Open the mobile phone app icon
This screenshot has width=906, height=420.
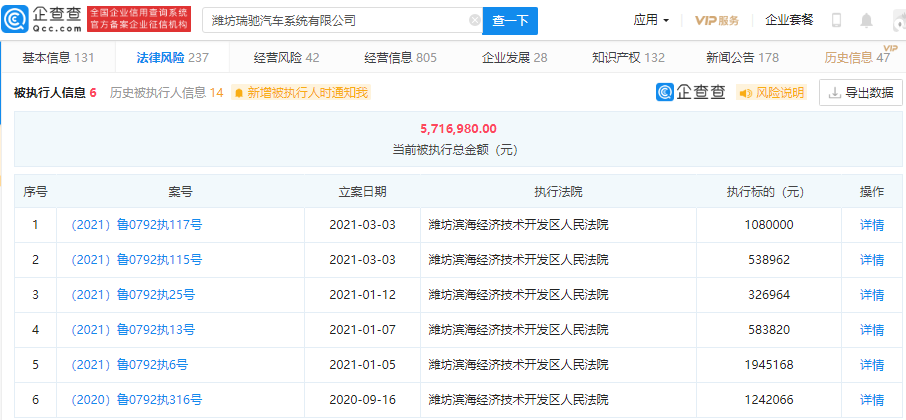tap(836, 20)
